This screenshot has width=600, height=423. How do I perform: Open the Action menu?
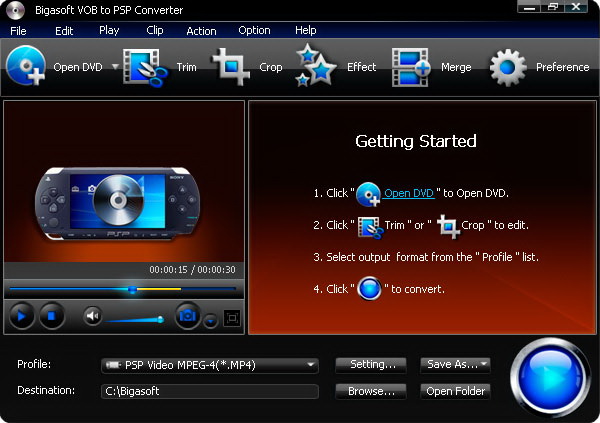tap(201, 31)
